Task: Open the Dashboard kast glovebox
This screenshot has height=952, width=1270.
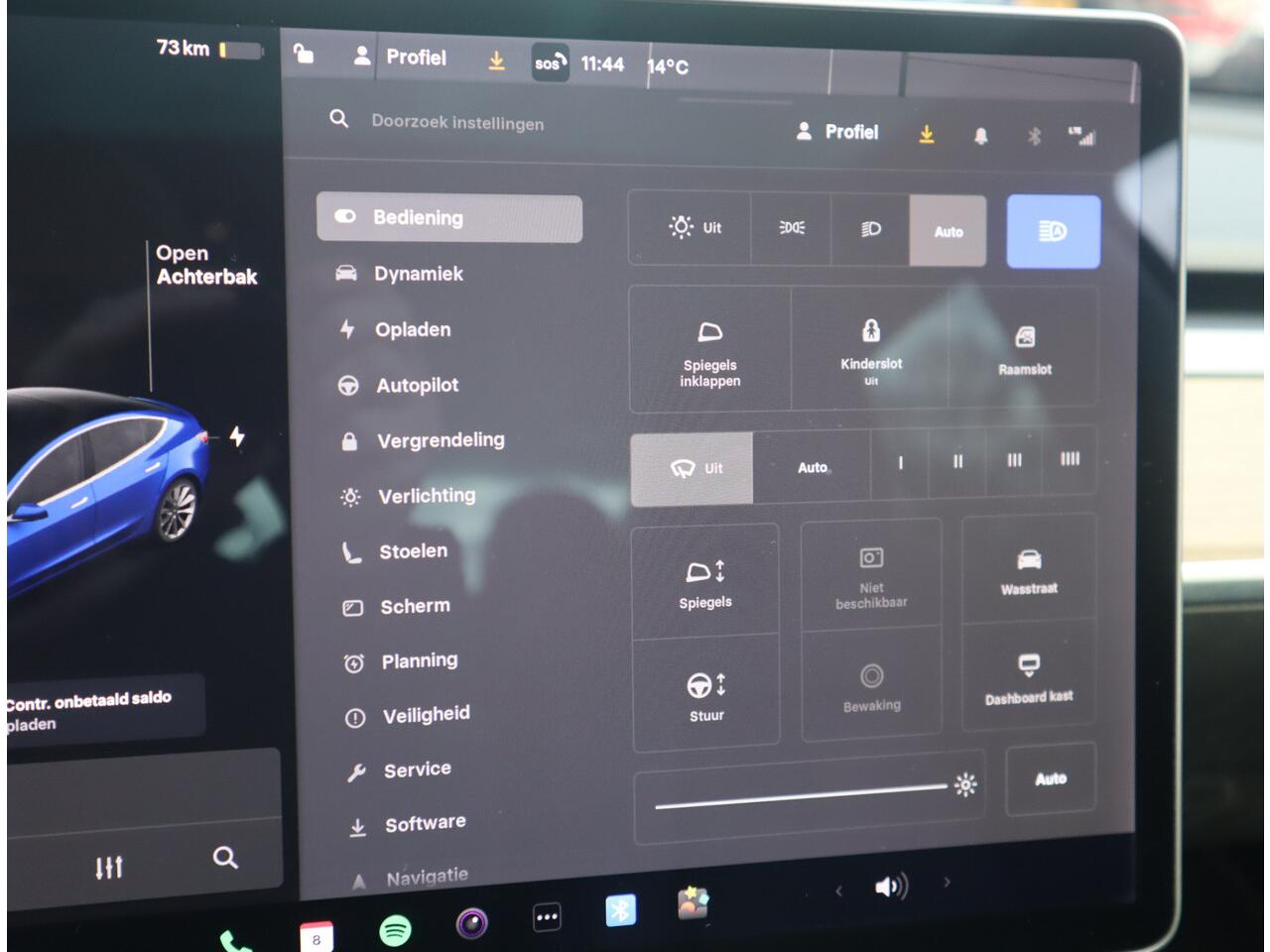Action: (1029, 677)
